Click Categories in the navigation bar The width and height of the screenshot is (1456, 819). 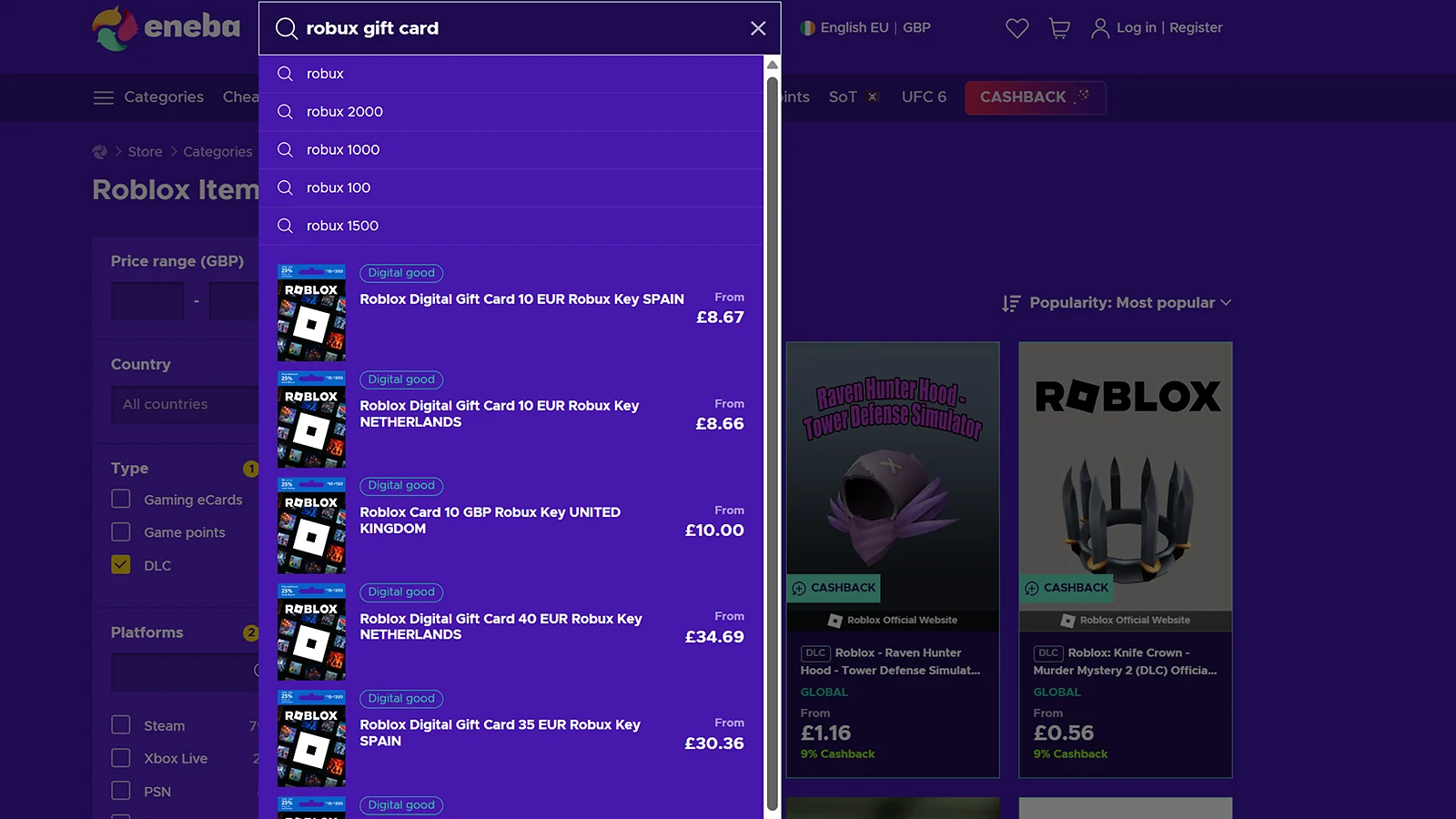[164, 97]
